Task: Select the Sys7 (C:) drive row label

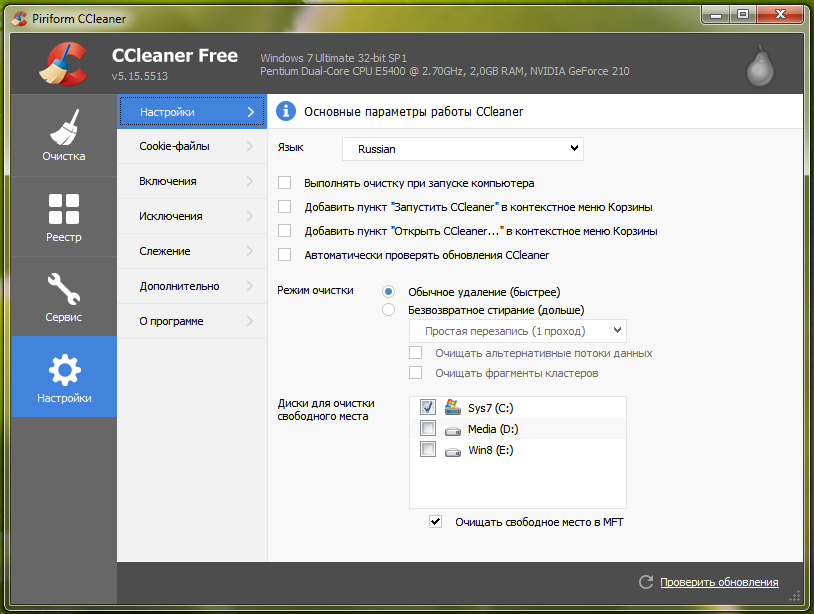Action: click(490, 408)
